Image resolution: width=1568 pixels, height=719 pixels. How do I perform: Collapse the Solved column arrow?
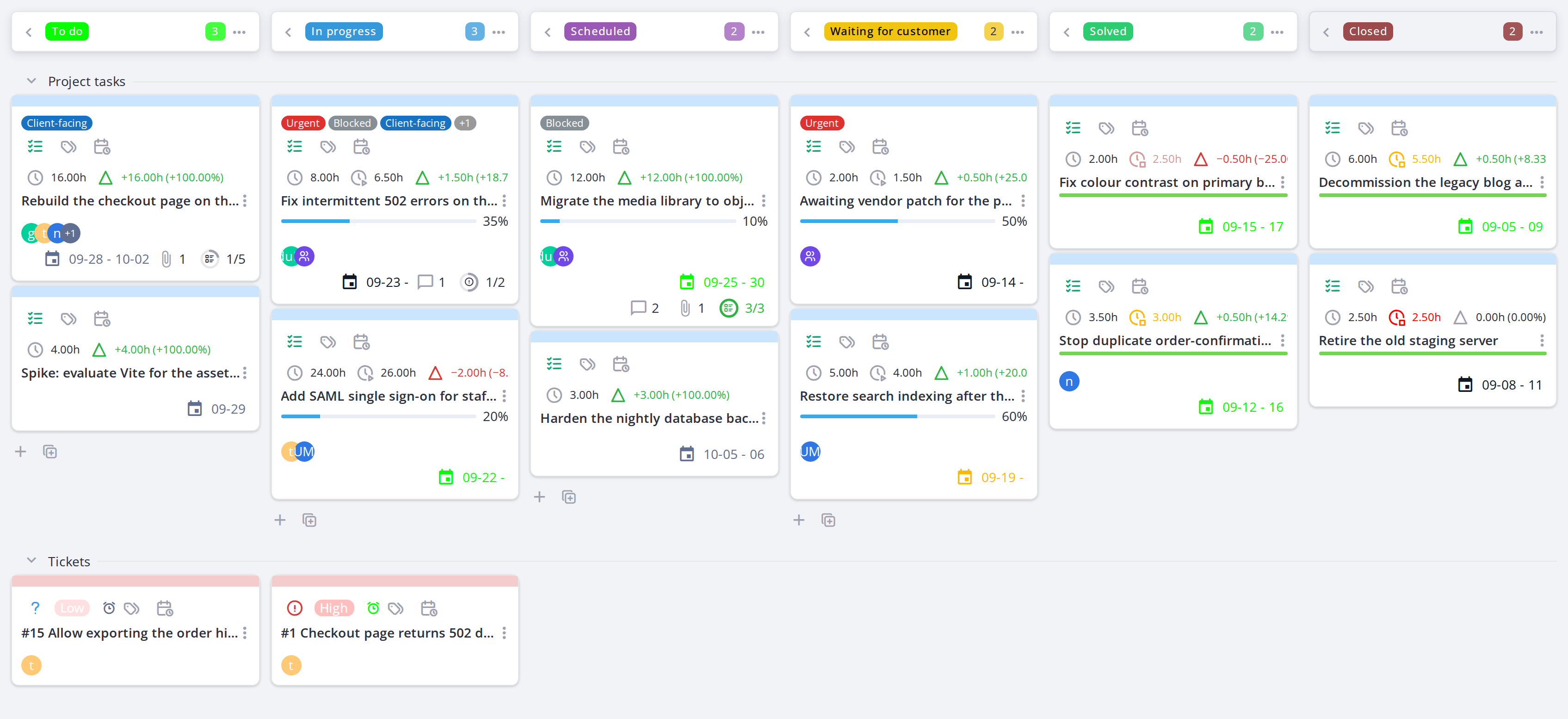tap(1067, 32)
